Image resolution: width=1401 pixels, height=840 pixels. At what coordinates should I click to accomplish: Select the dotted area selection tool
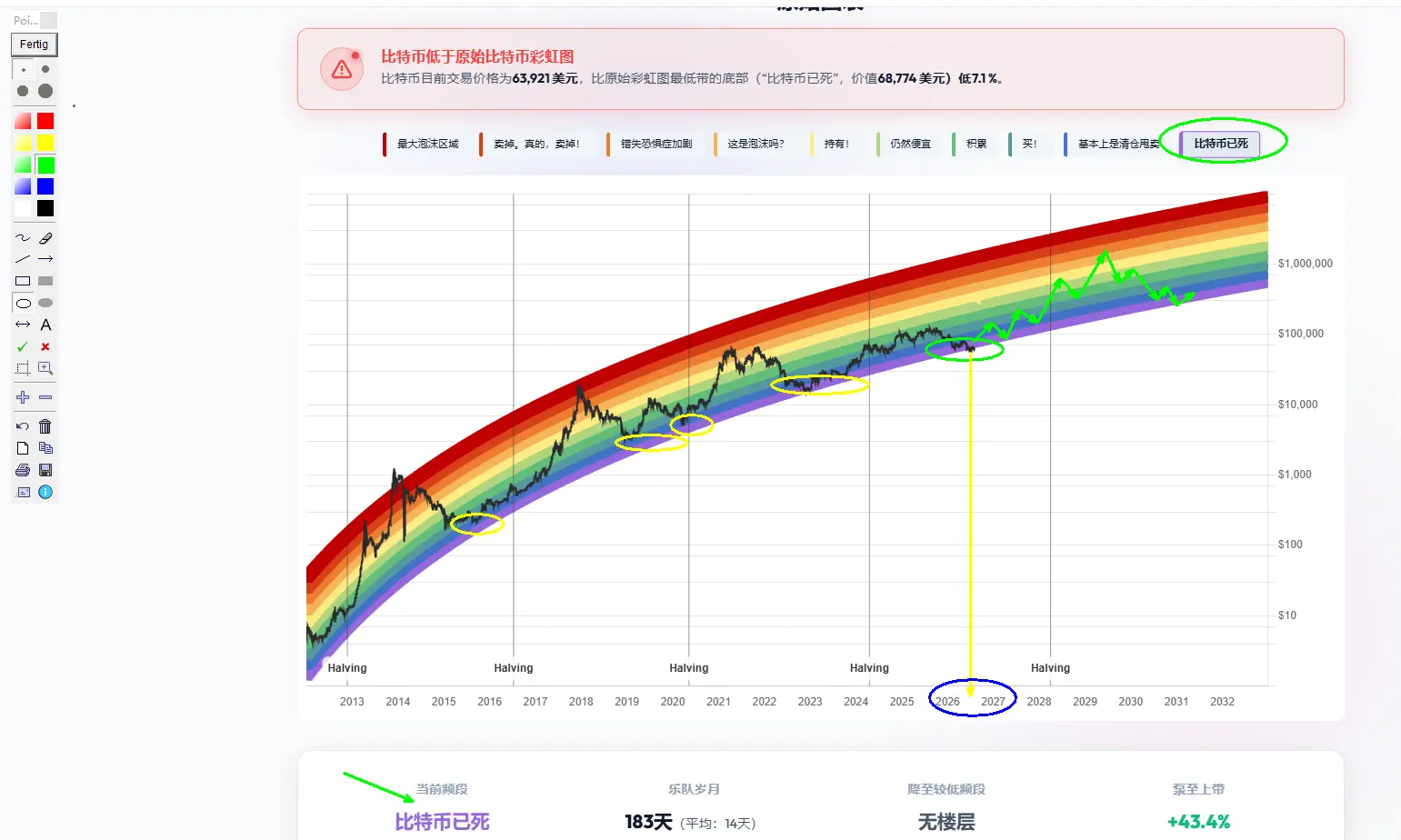23,368
